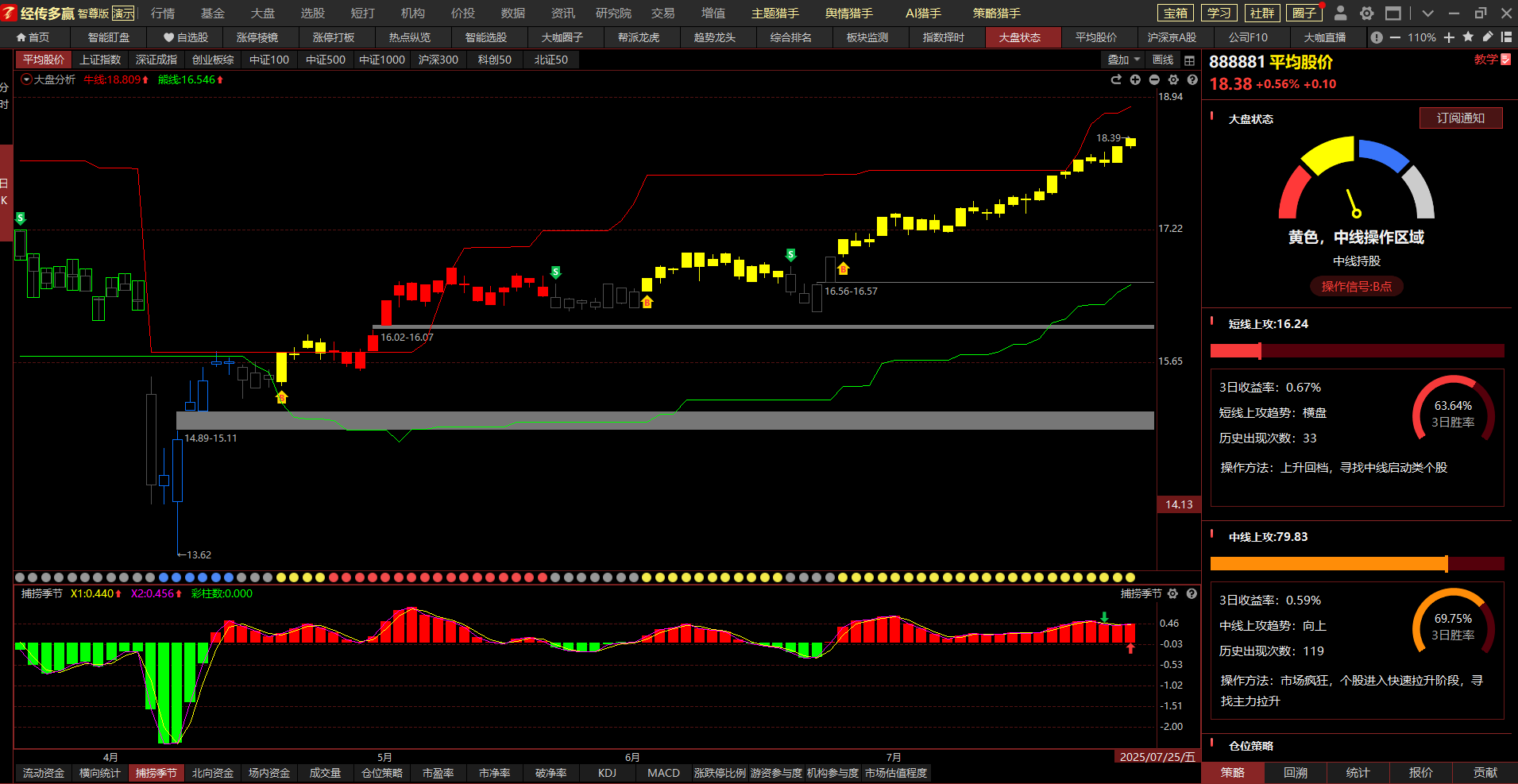The image size is (1518, 784).
Task: Click the red up arrow in the indicator pane
Action: point(1130,648)
